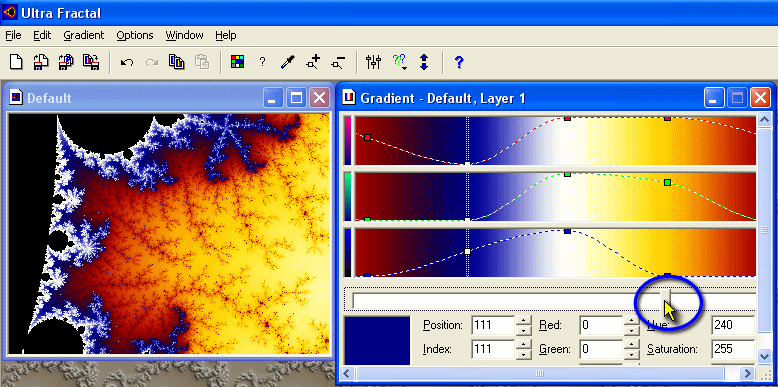Select the peak green curve control point
778x387 pixels.
tap(567, 174)
